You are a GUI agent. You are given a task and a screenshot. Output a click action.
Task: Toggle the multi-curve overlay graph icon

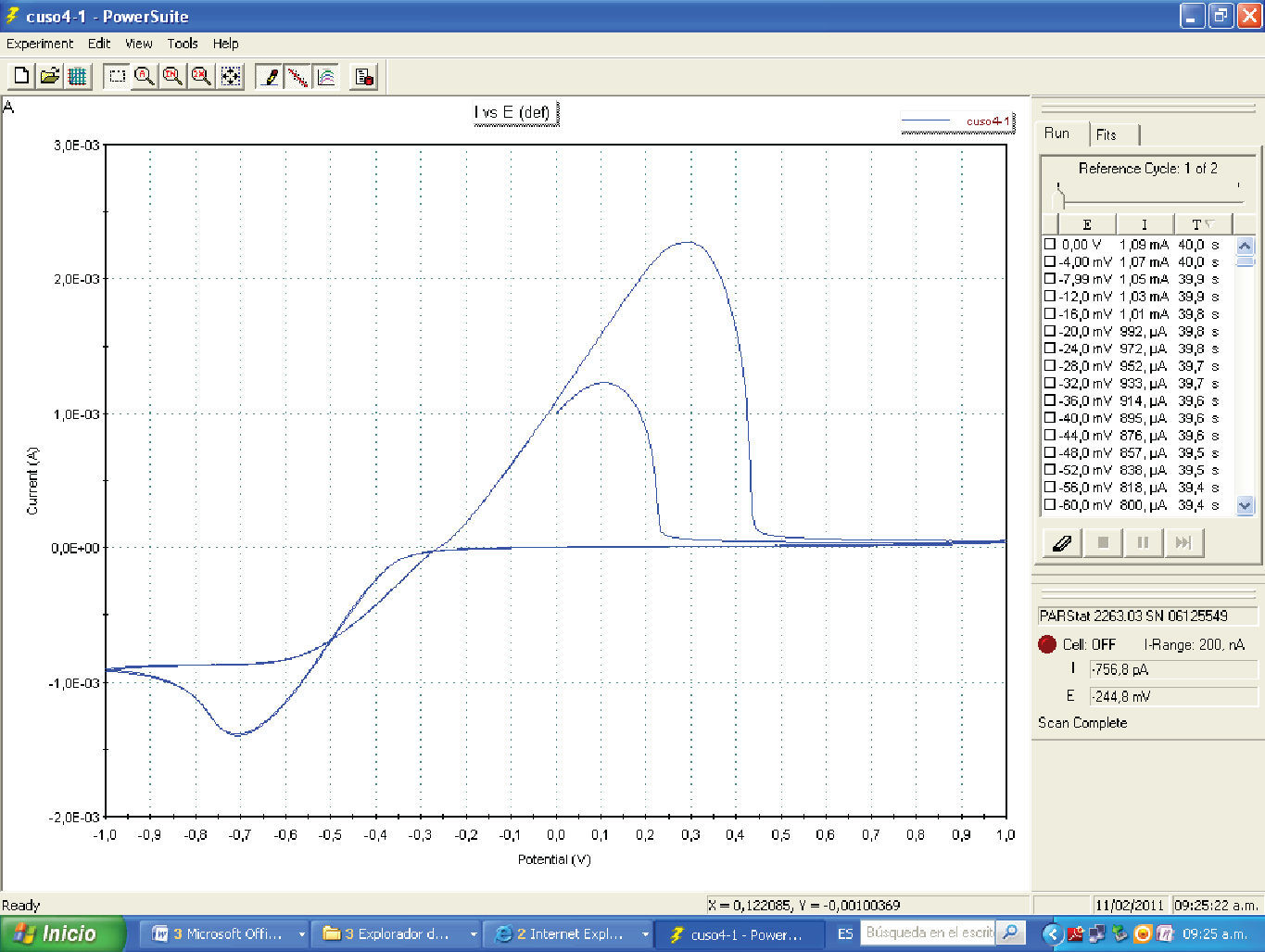pyautogui.click(x=326, y=77)
